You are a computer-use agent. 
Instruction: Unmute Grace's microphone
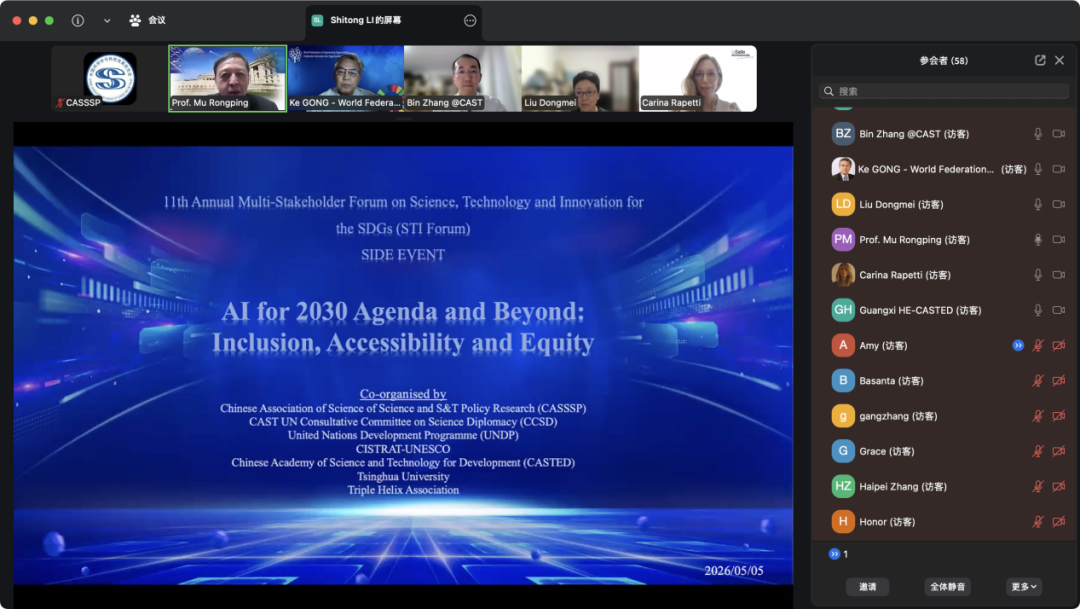1038,451
